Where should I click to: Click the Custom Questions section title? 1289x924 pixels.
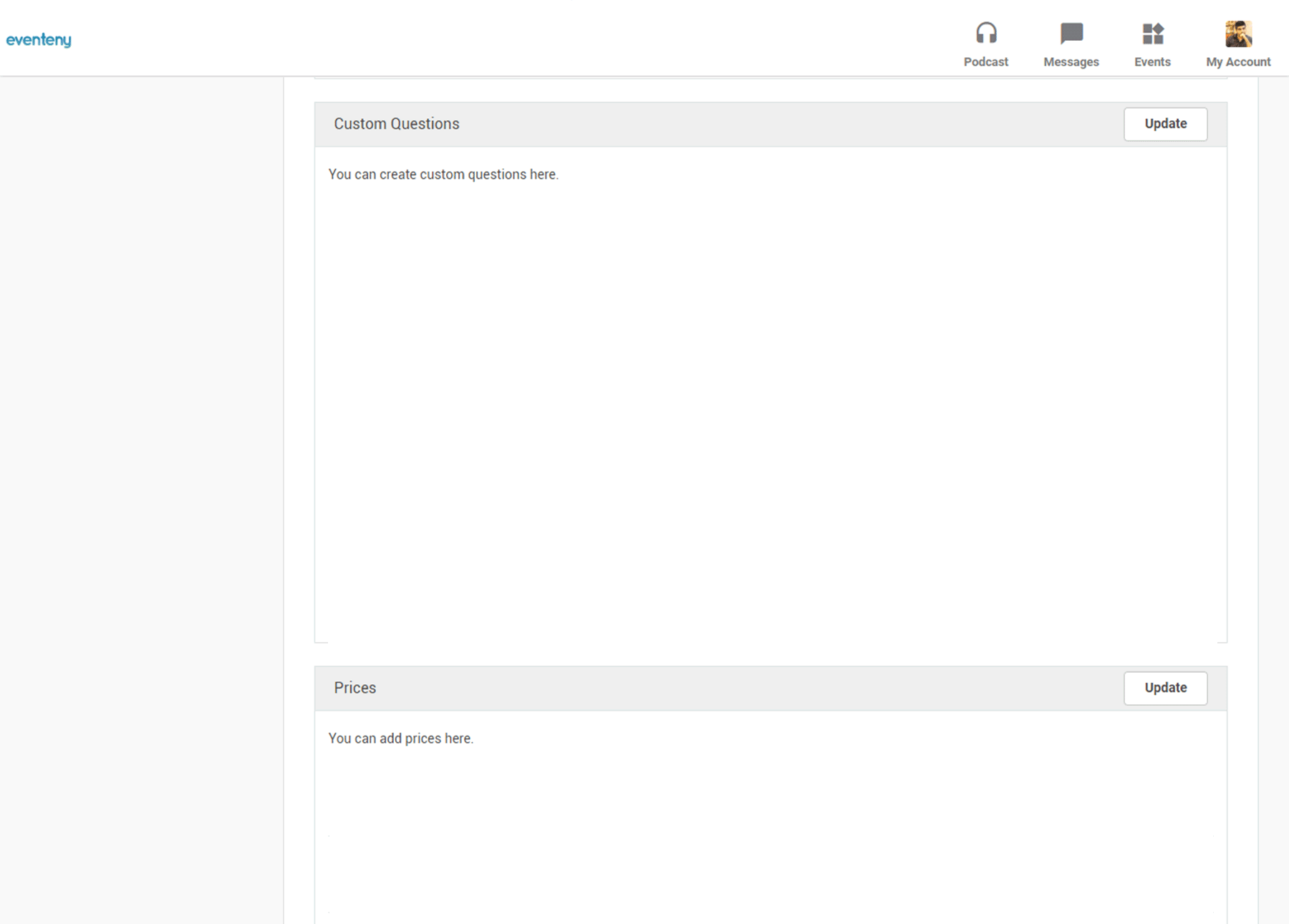click(396, 124)
